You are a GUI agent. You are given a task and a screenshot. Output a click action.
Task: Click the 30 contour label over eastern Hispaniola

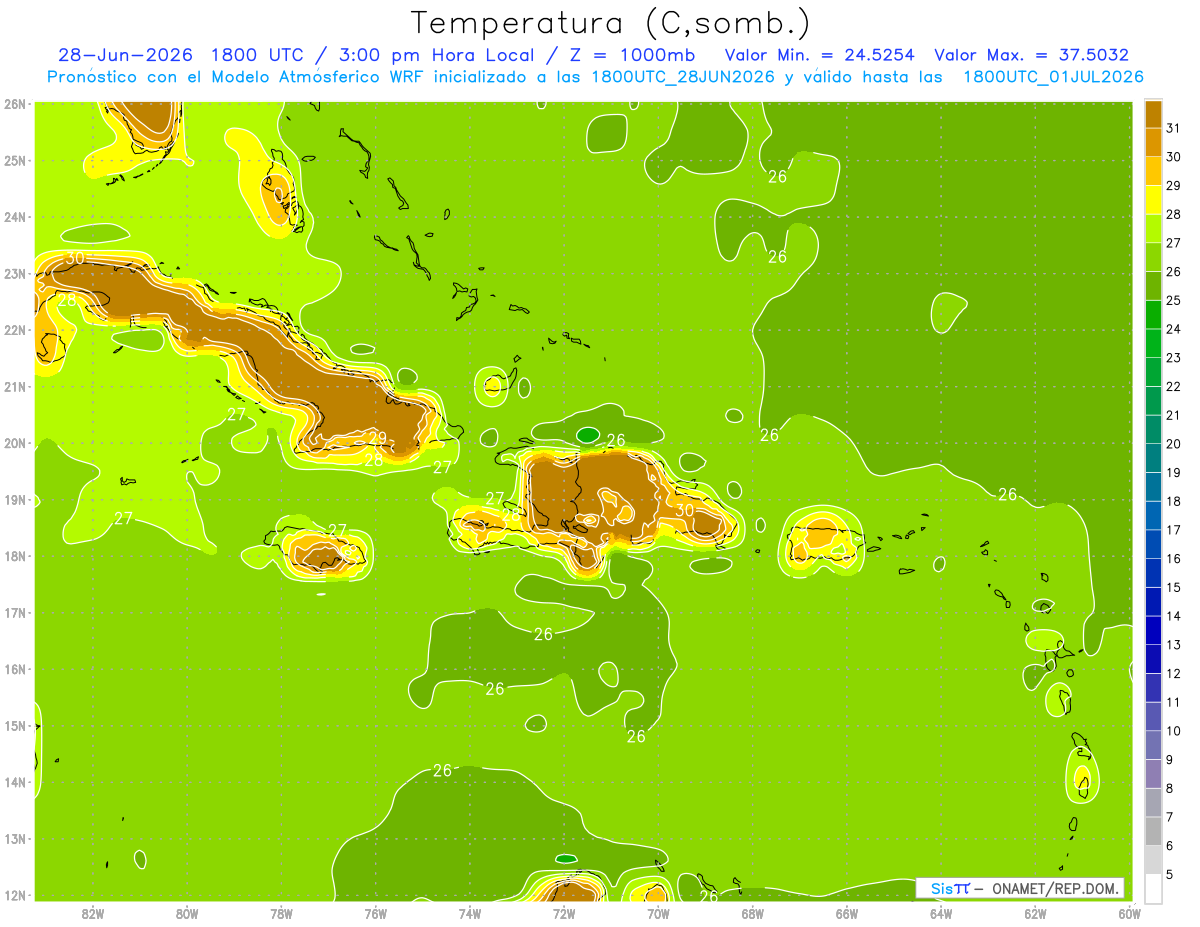[x=685, y=510]
